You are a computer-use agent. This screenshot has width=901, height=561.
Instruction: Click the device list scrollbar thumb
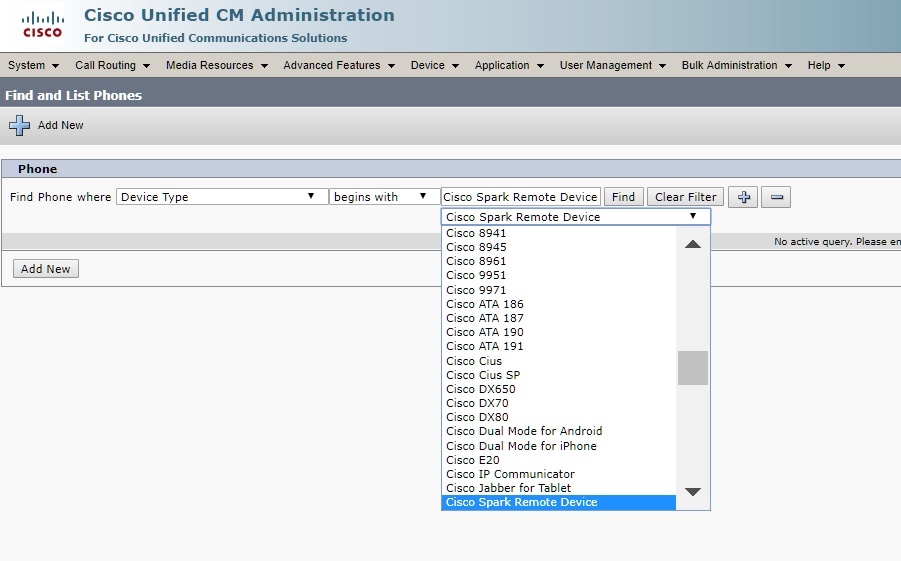[692, 368]
